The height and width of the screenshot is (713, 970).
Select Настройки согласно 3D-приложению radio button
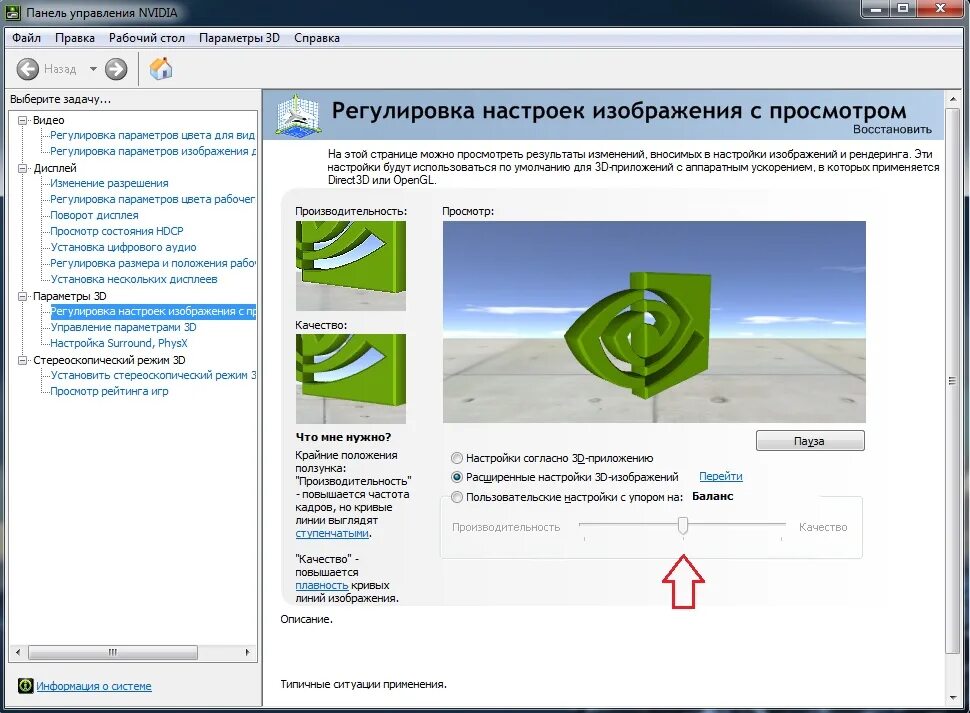point(457,458)
